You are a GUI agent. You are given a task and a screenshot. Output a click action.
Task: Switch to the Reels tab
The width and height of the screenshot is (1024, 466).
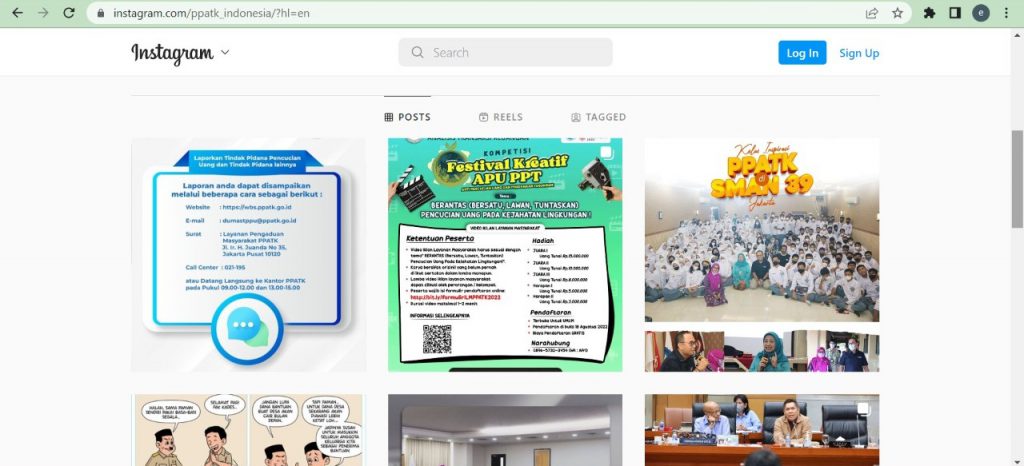(x=501, y=117)
